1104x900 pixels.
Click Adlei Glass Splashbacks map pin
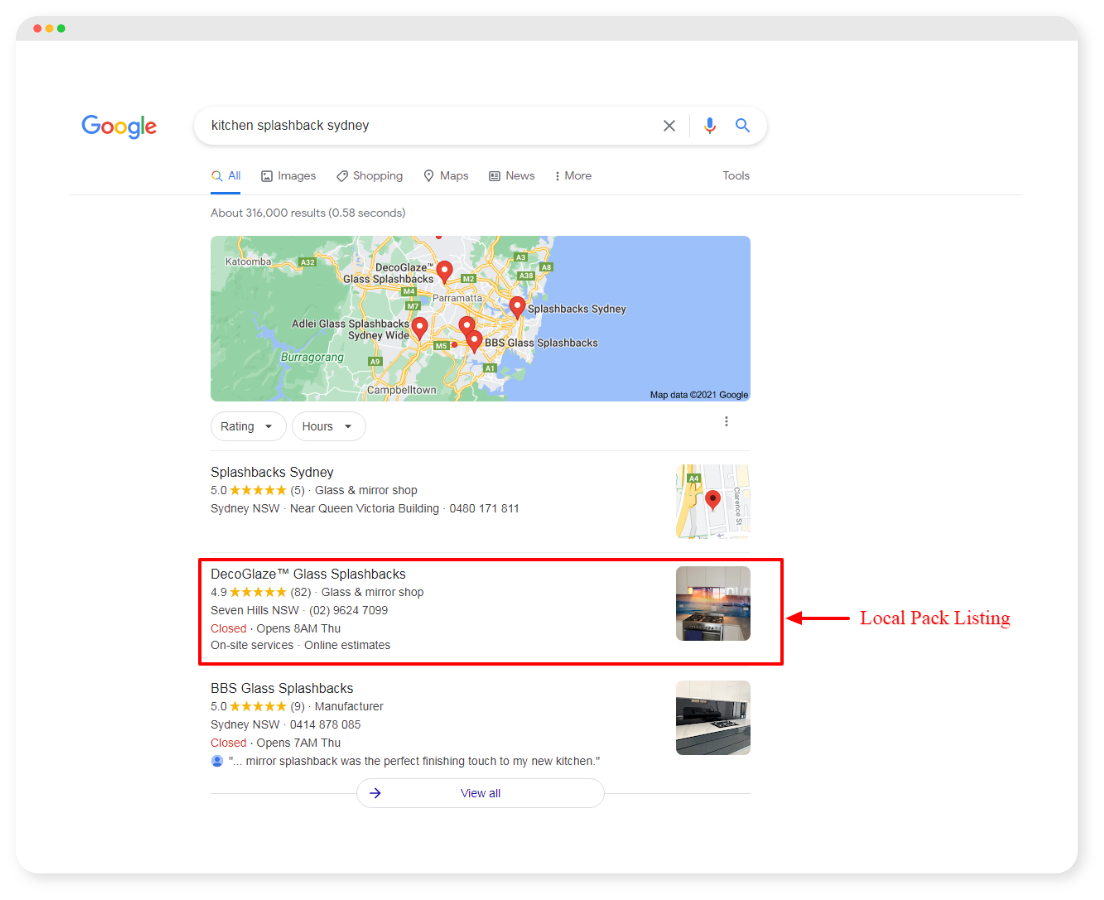(420, 328)
